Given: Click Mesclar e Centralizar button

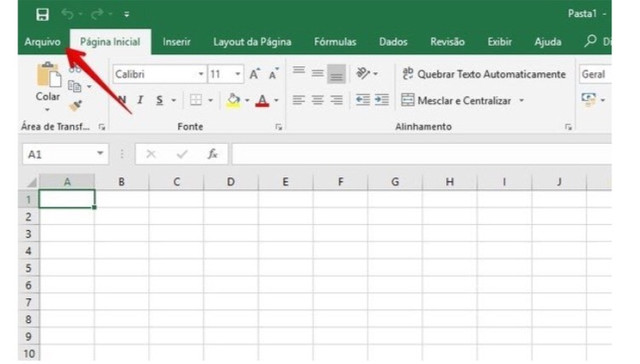Looking at the screenshot, I should 456,100.
